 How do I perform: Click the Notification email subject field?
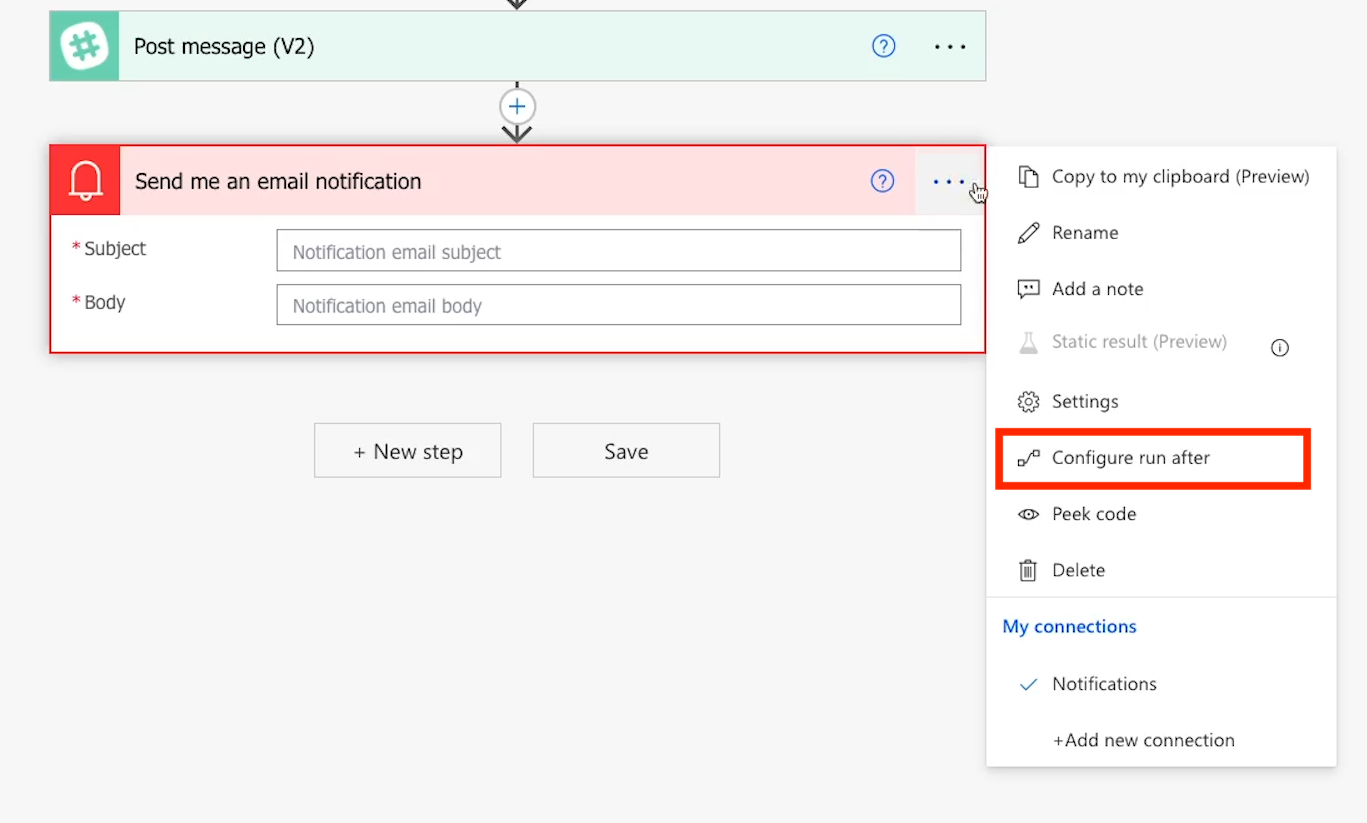(x=619, y=251)
